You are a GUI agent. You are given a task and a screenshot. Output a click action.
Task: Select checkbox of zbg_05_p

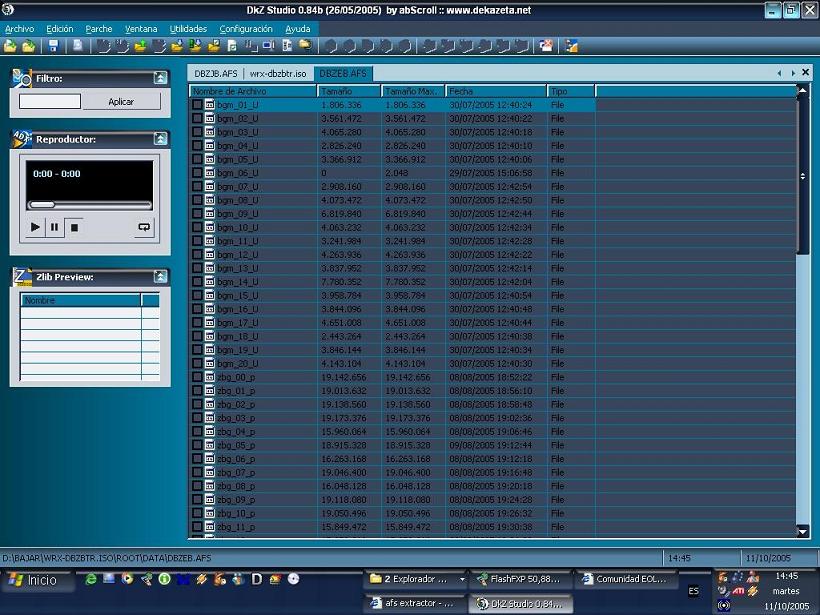pyautogui.click(x=197, y=445)
